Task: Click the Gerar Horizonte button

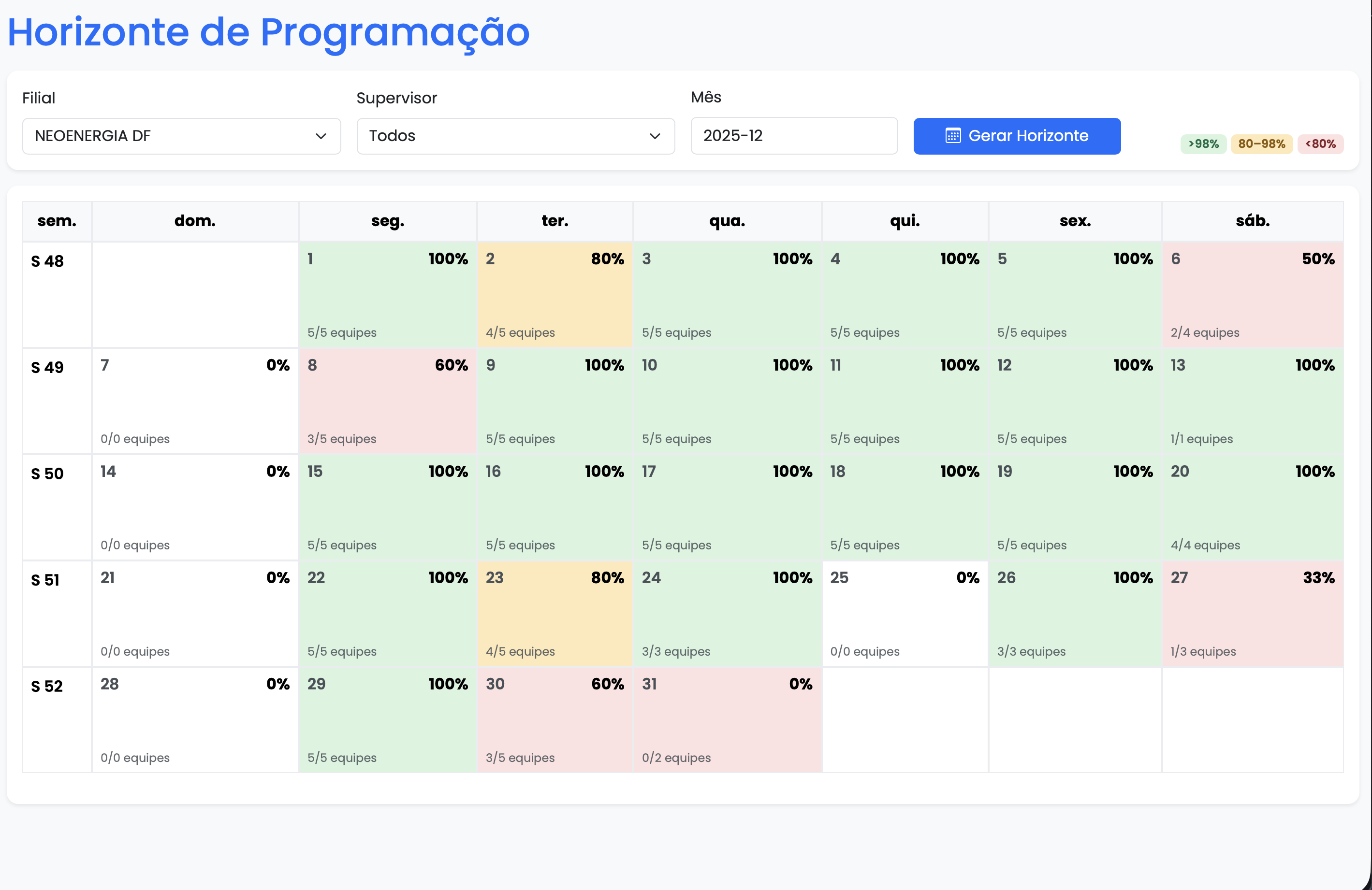Action: pyautogui.click(x=1018, y=136)
